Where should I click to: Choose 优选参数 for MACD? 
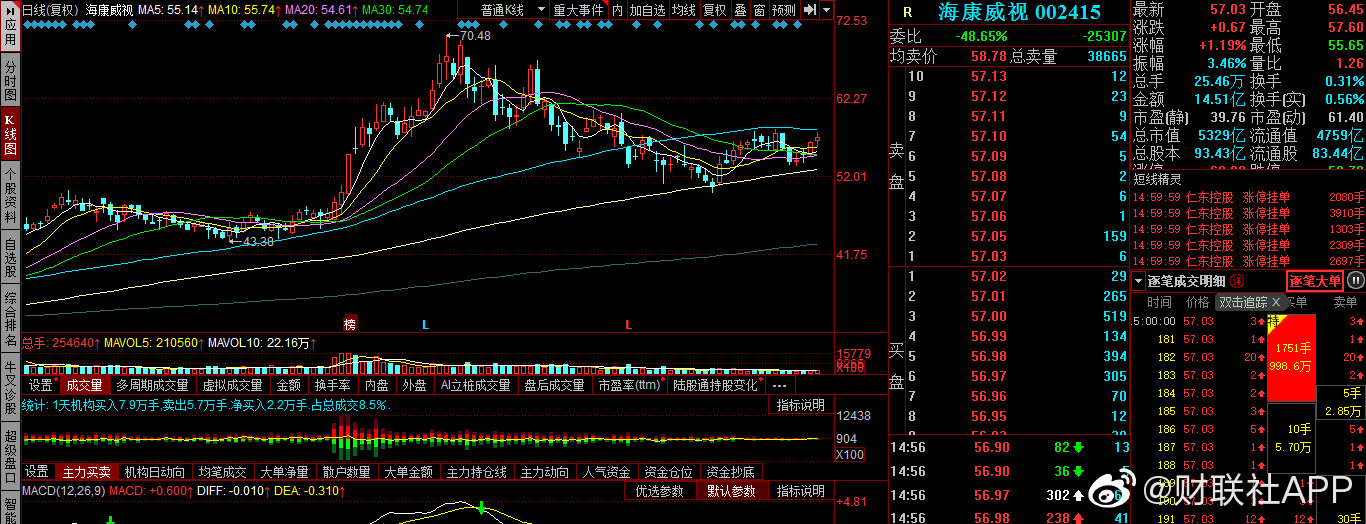click(x=660, y=491)
